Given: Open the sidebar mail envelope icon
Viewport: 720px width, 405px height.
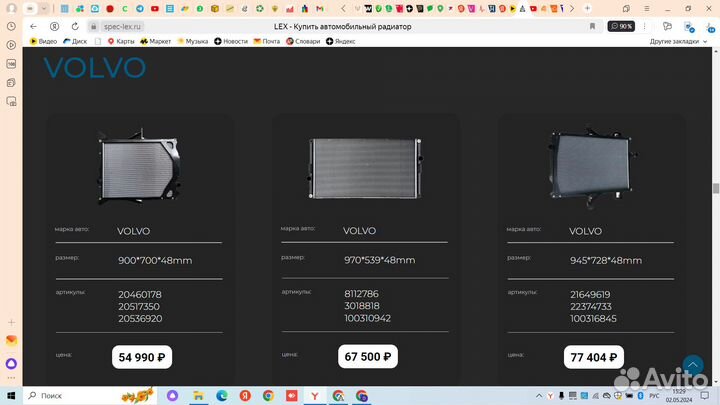Looking at the screenshot, I should point(11,340).
